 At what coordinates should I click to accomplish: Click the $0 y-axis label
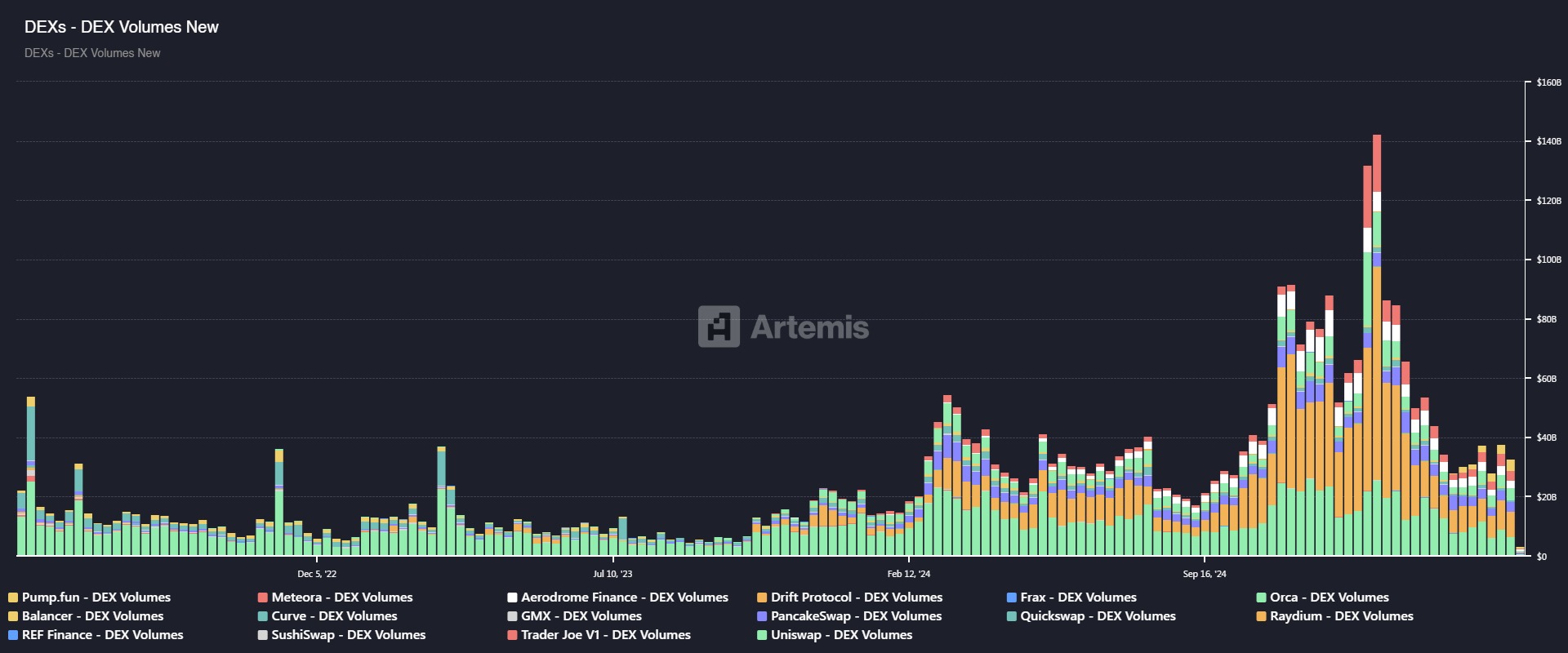[1542, 557]
